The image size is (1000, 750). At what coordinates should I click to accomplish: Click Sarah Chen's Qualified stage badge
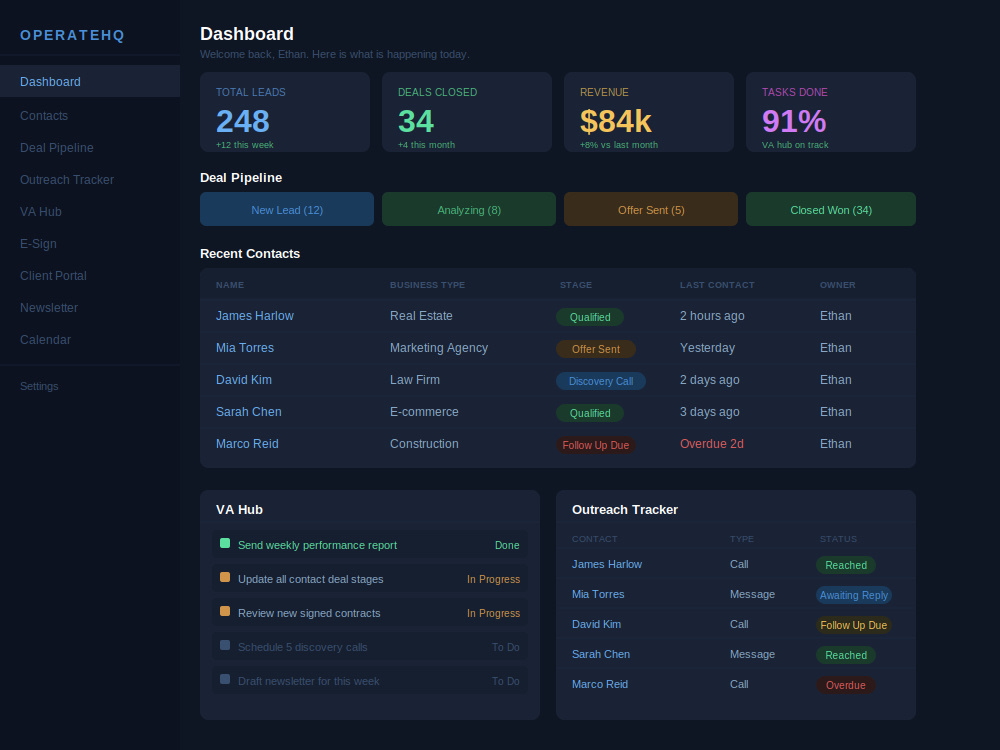(589, 413)
